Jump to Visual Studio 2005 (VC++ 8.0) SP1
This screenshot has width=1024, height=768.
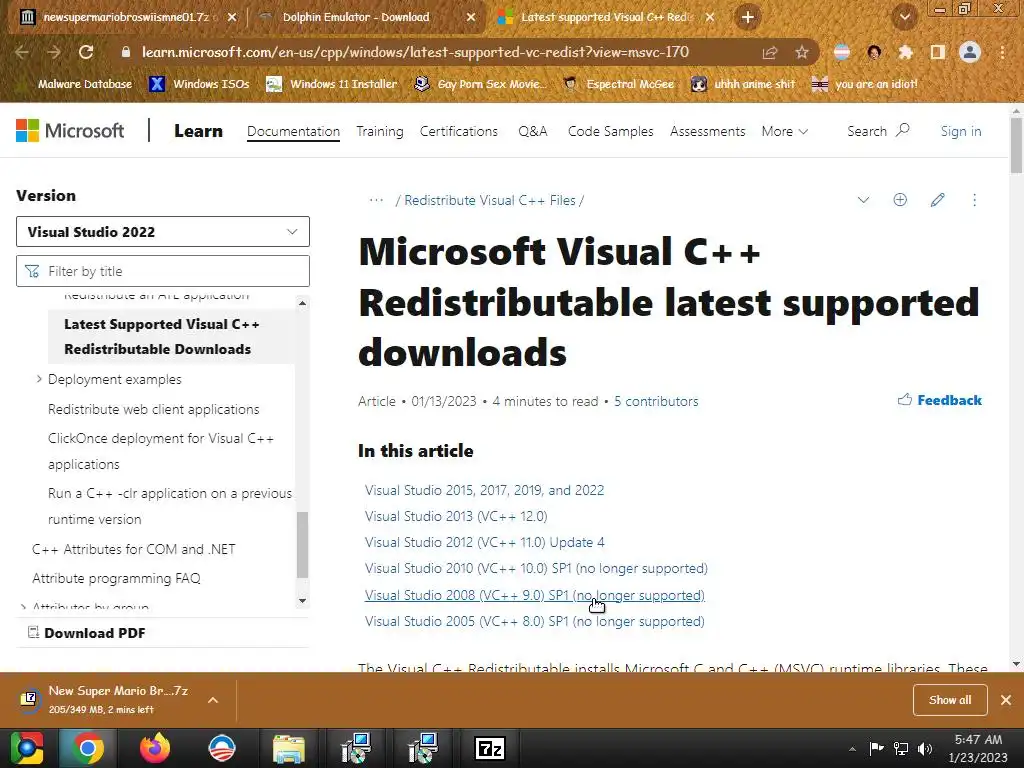click(534, 621)
